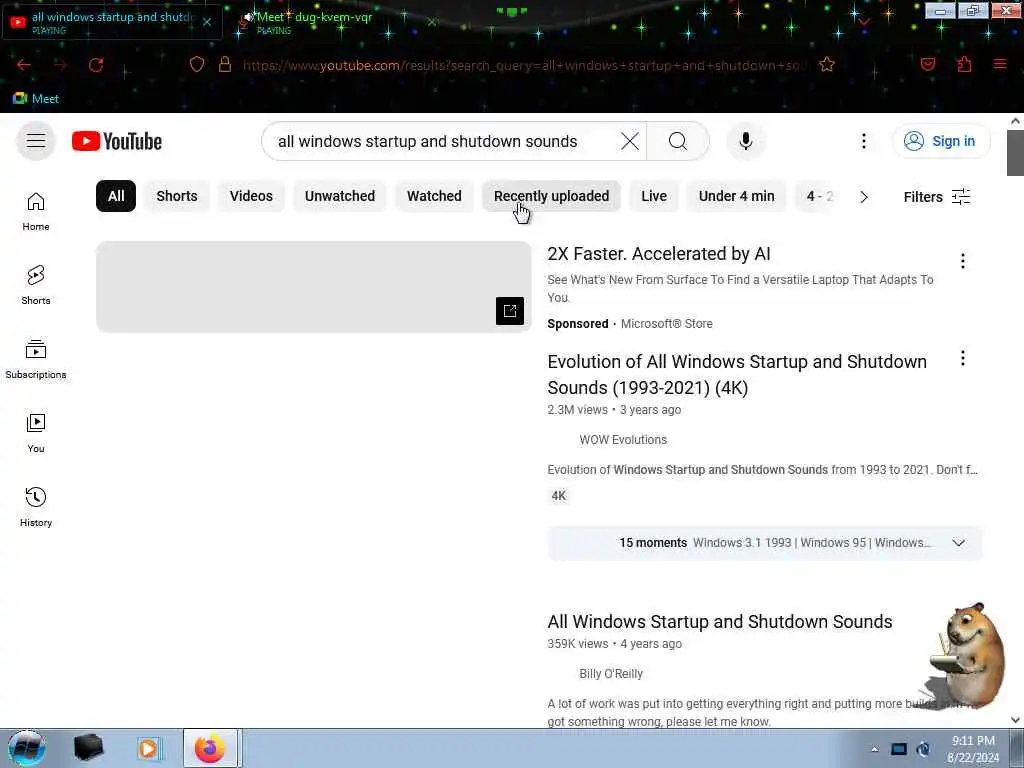Open the Filters panel
This screenshot has width=1024, height=768.
tap(936, 197)
